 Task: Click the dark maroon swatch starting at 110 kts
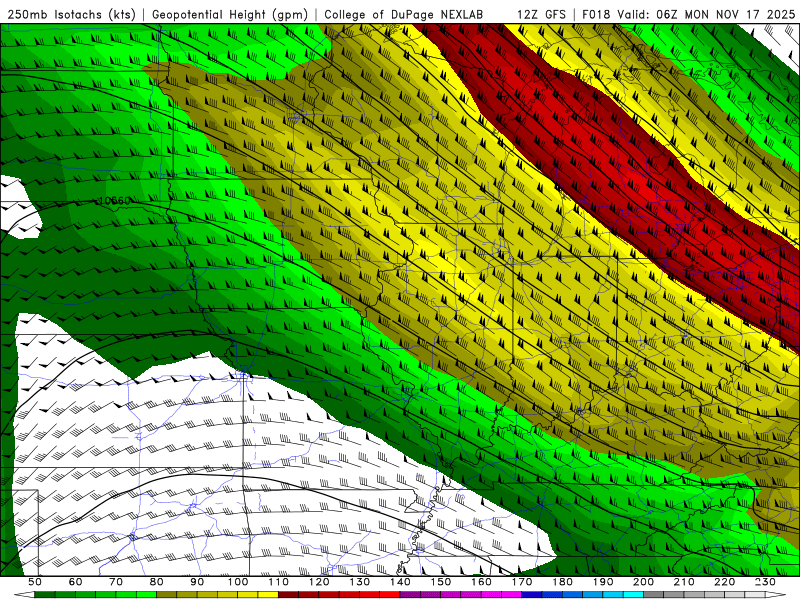point(288,595)
